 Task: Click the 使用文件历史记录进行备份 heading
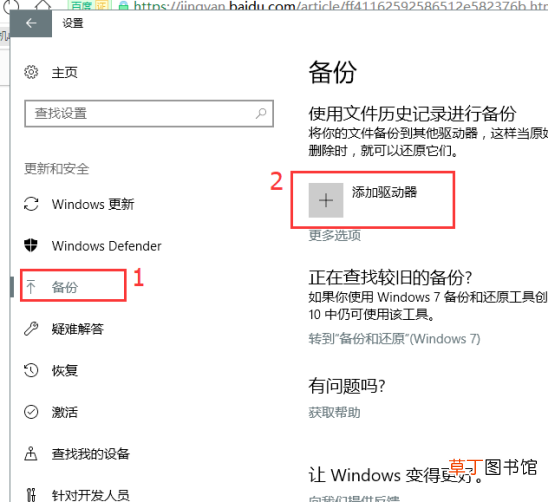(412, 114)
